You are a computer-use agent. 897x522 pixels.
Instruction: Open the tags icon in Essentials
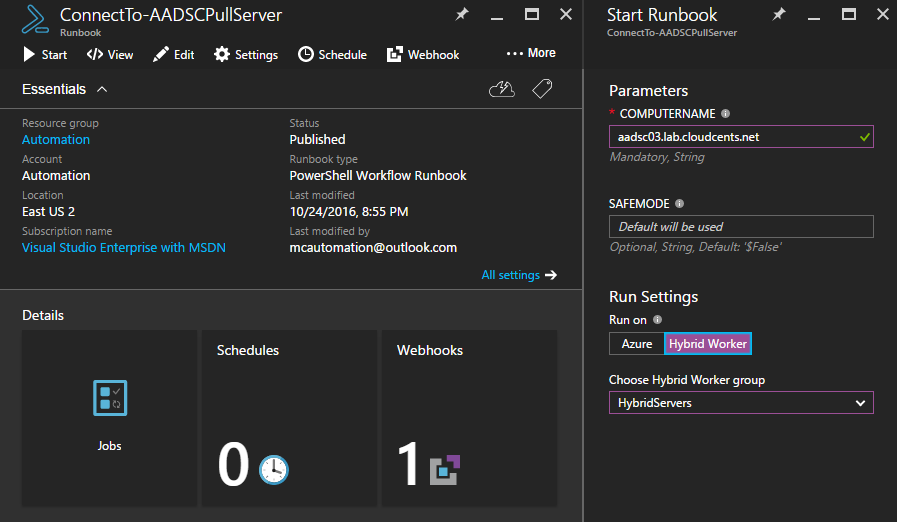tap(542, 89)
